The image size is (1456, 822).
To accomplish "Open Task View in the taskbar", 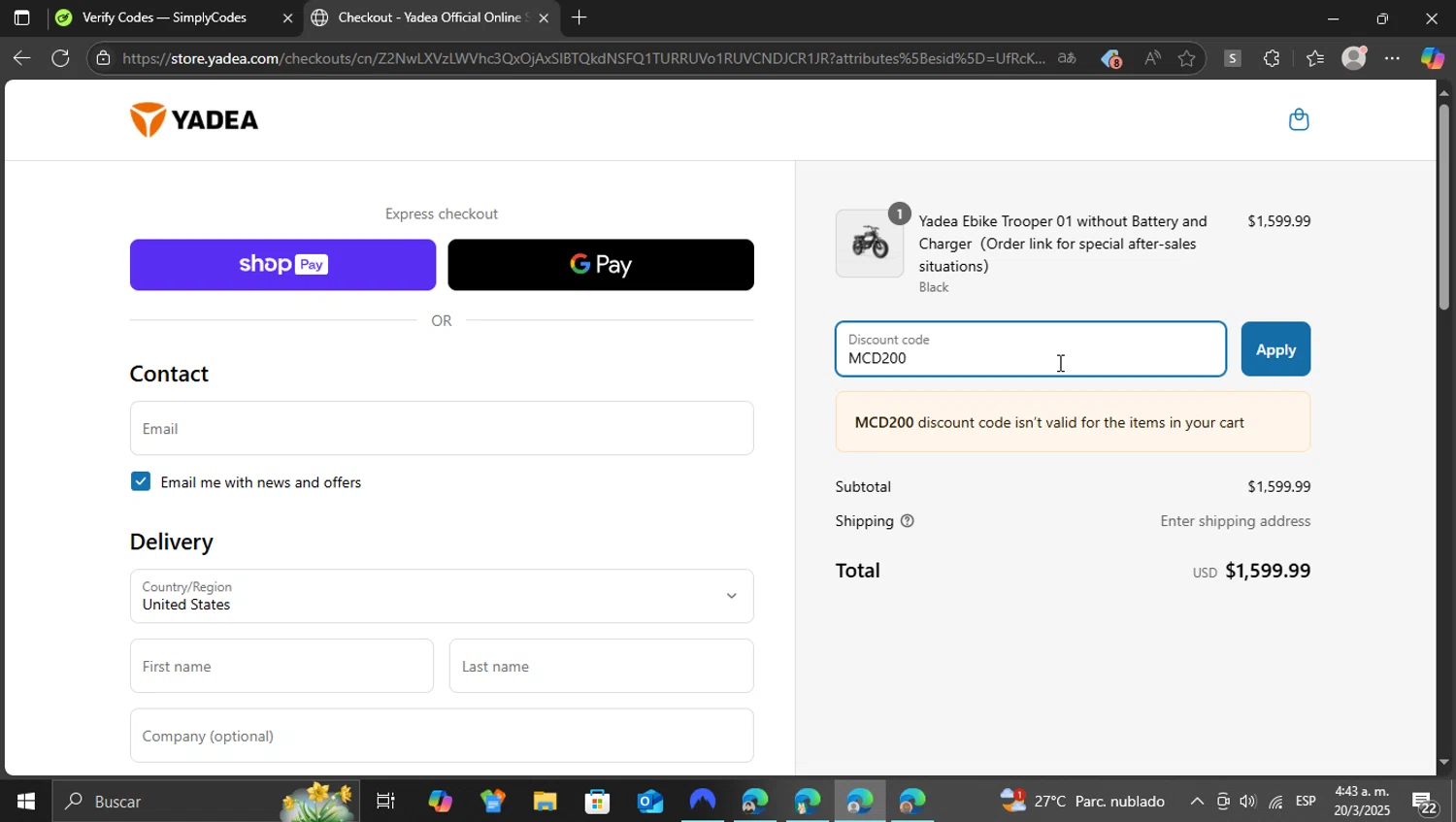I will click(385, 802).
